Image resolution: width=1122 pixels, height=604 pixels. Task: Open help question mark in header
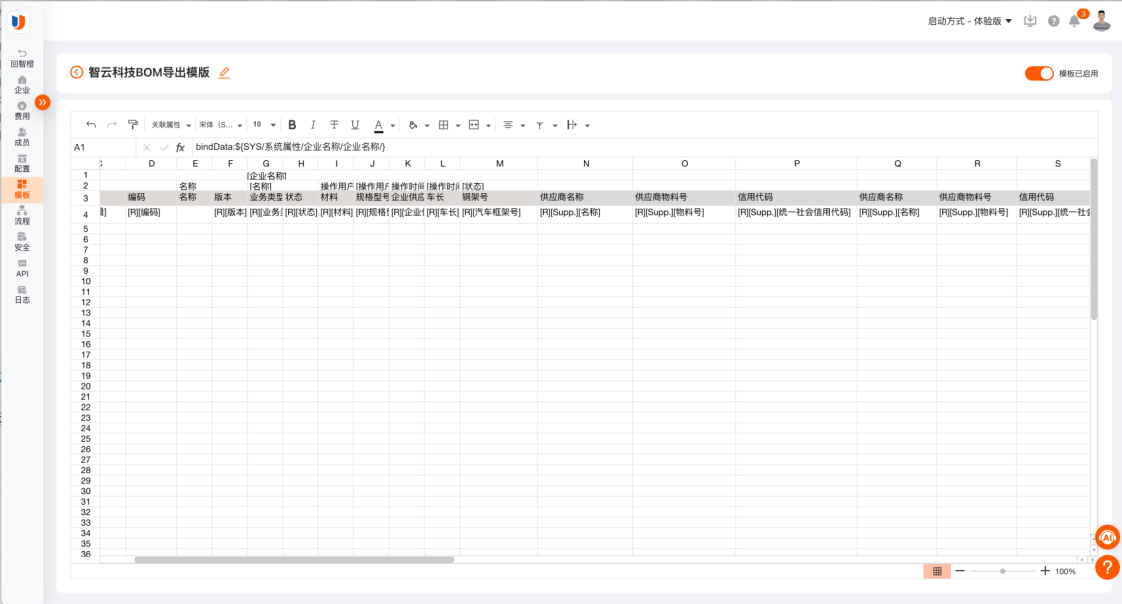point(1053,21)
